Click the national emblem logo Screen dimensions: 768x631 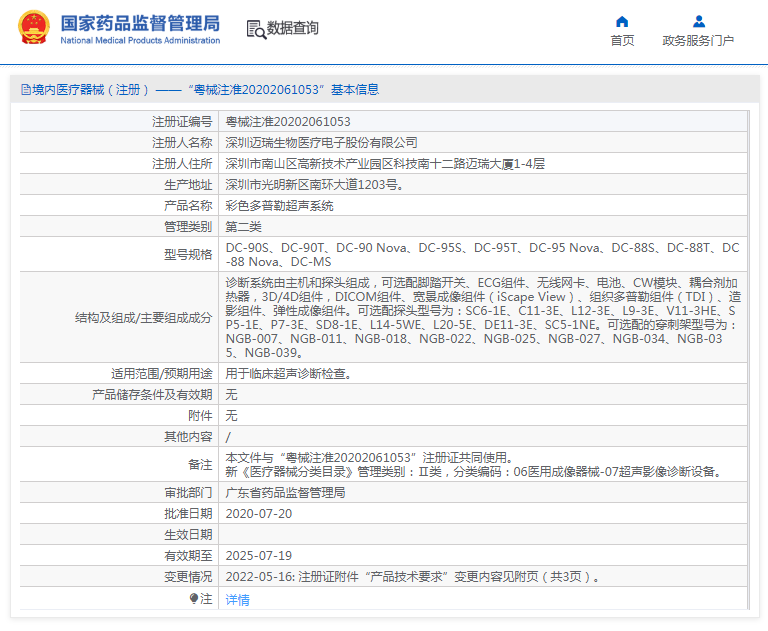(x=34, y=28)
